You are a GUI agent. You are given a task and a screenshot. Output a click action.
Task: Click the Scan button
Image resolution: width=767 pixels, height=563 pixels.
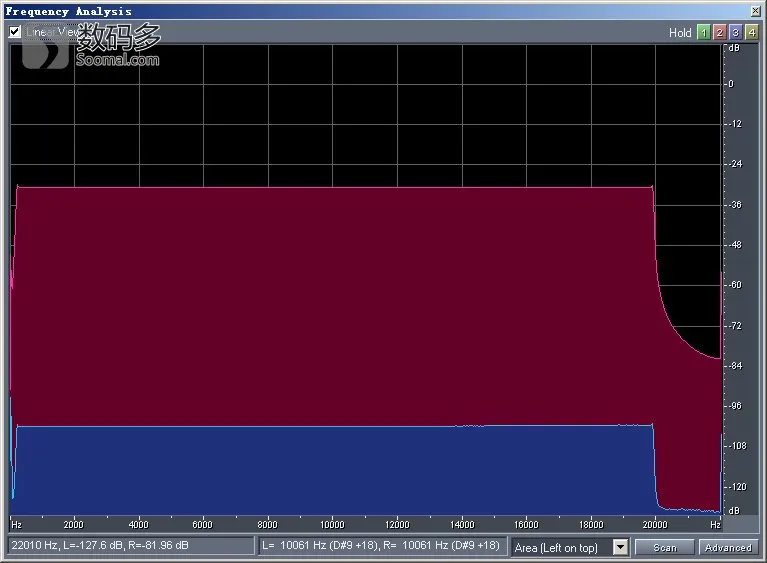[x=665, y=547]
